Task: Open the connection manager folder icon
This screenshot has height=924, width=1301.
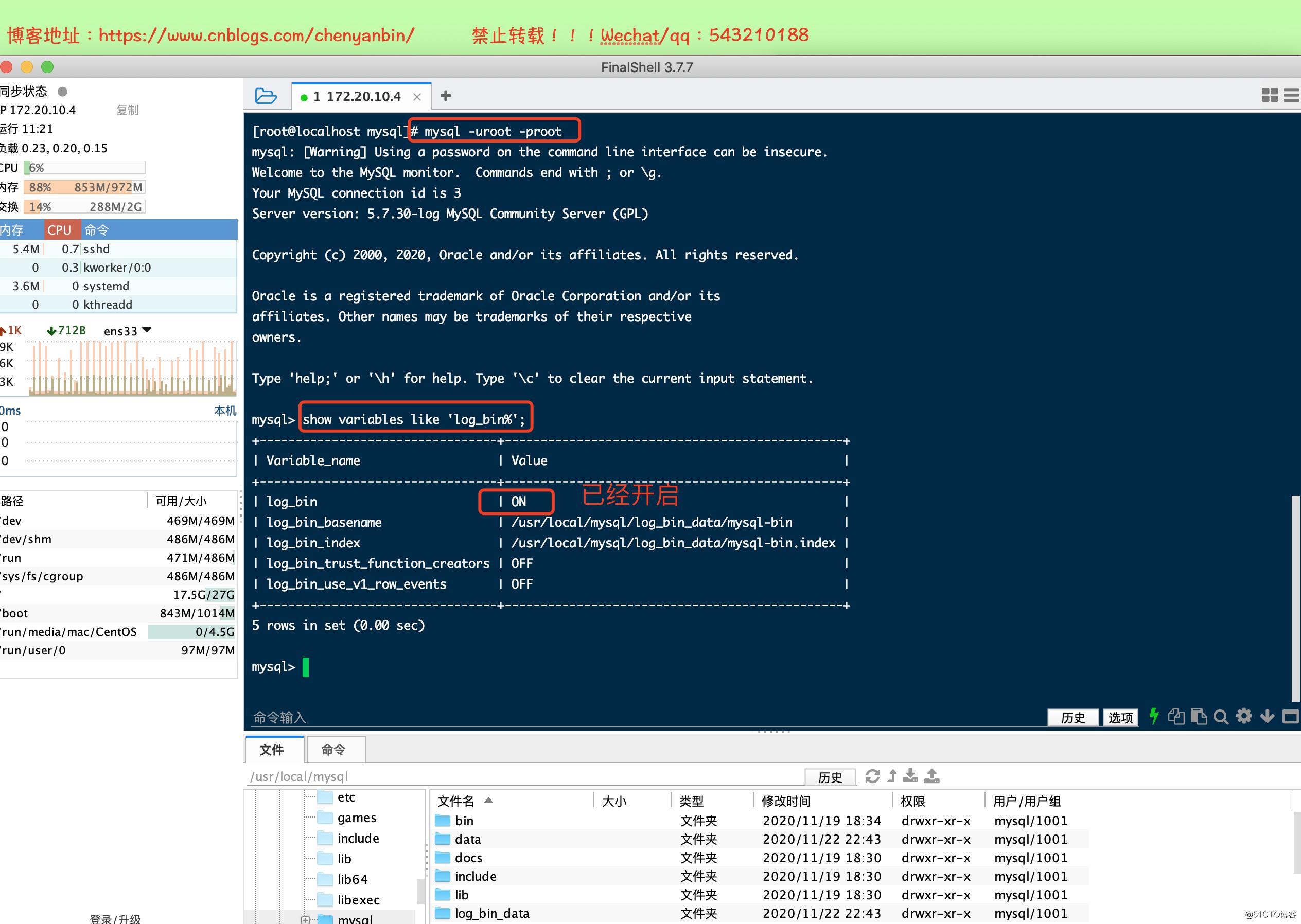Action: pos(265,96)
